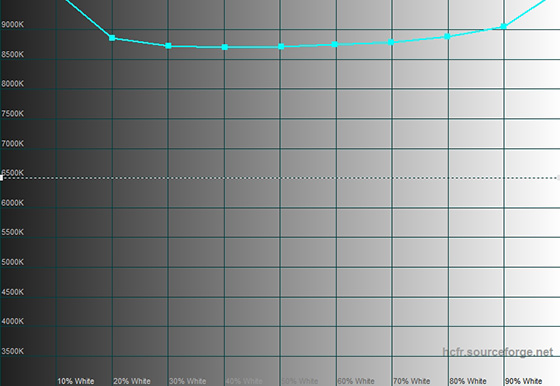Click the dotted 6500K reference line
This screenshot has height=386, width=560.
(x=280, y=178)
